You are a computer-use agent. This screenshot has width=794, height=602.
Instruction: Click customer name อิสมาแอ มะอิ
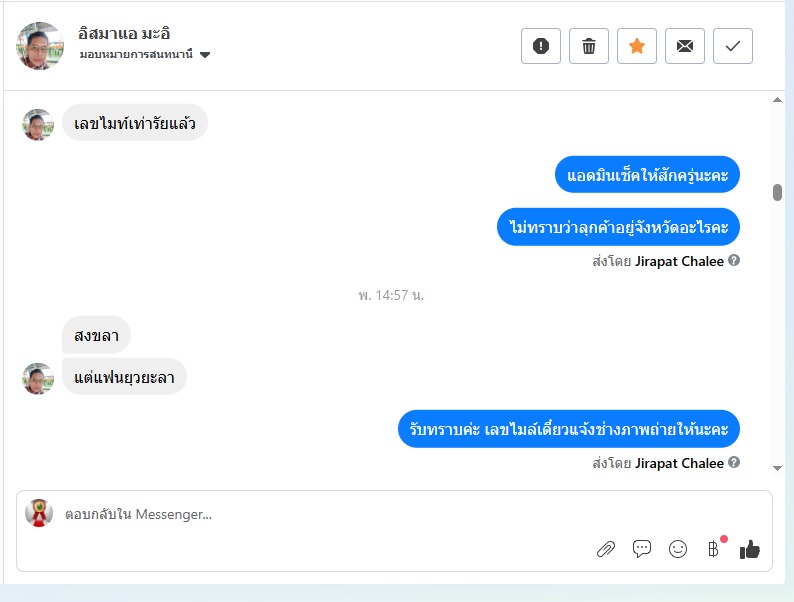[124, 33]
